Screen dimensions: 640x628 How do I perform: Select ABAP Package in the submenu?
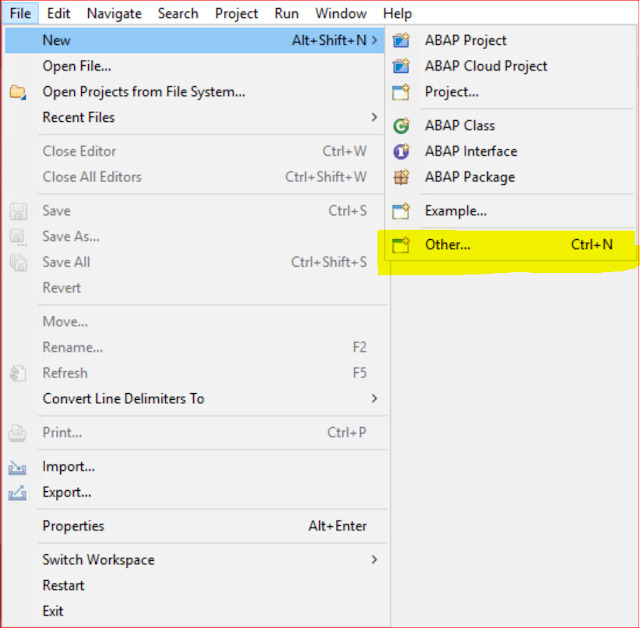click(512, 177)
